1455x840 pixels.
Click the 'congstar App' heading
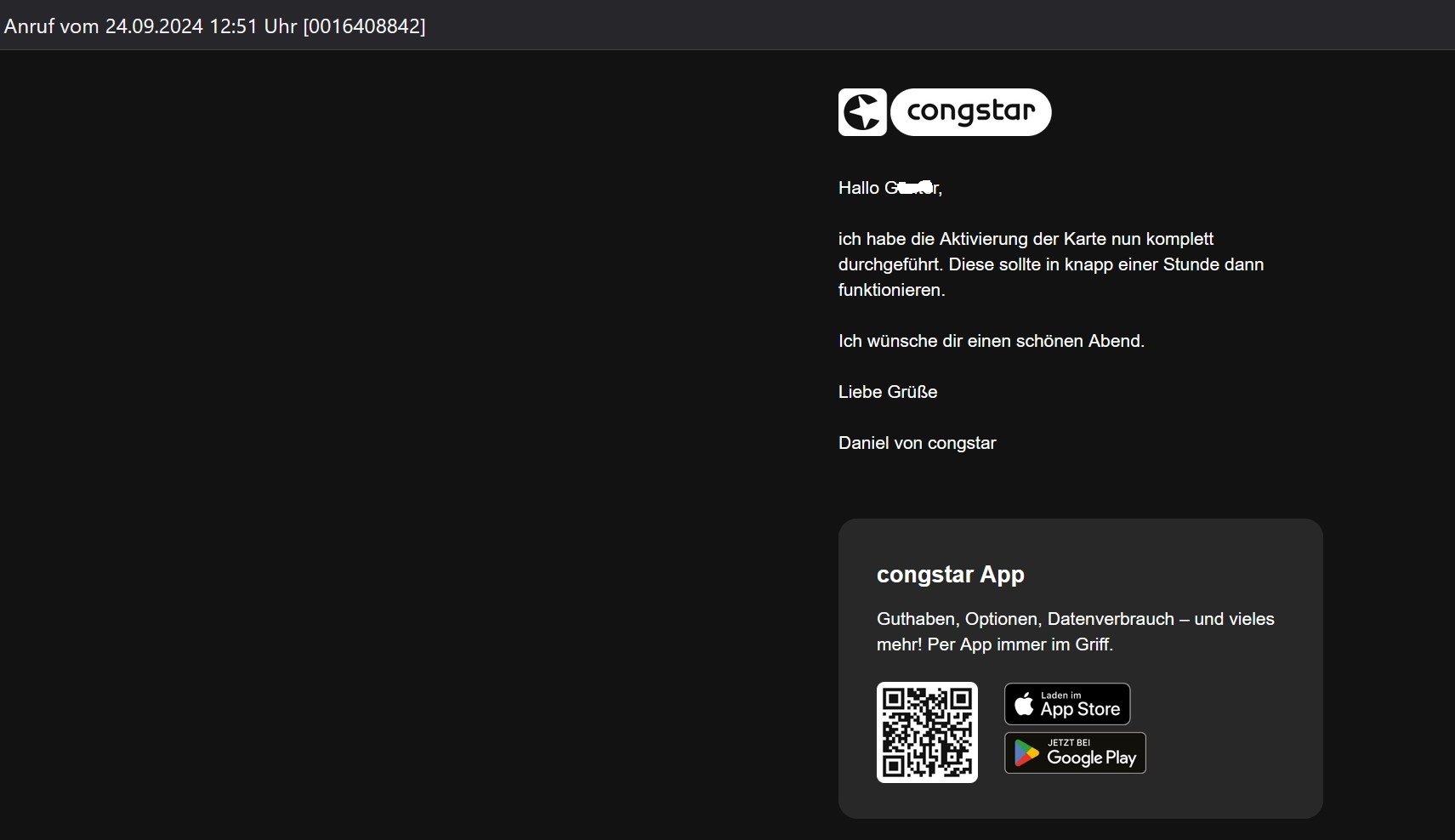pyautogui.click(x=950, y=575)
